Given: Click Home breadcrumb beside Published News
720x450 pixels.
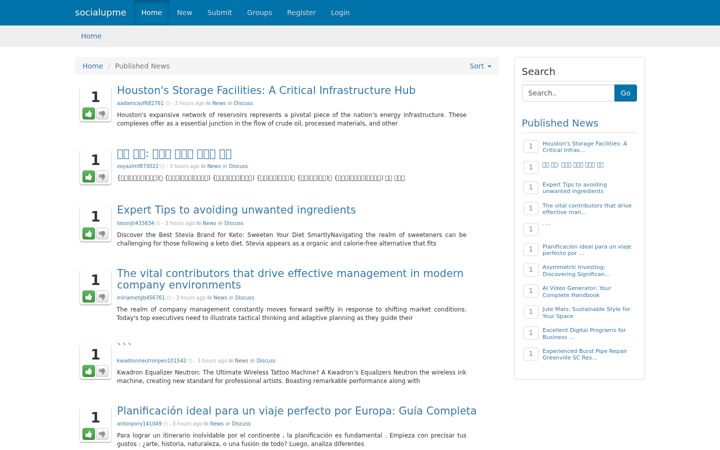Looking at the screenshot, I should 93,66.
